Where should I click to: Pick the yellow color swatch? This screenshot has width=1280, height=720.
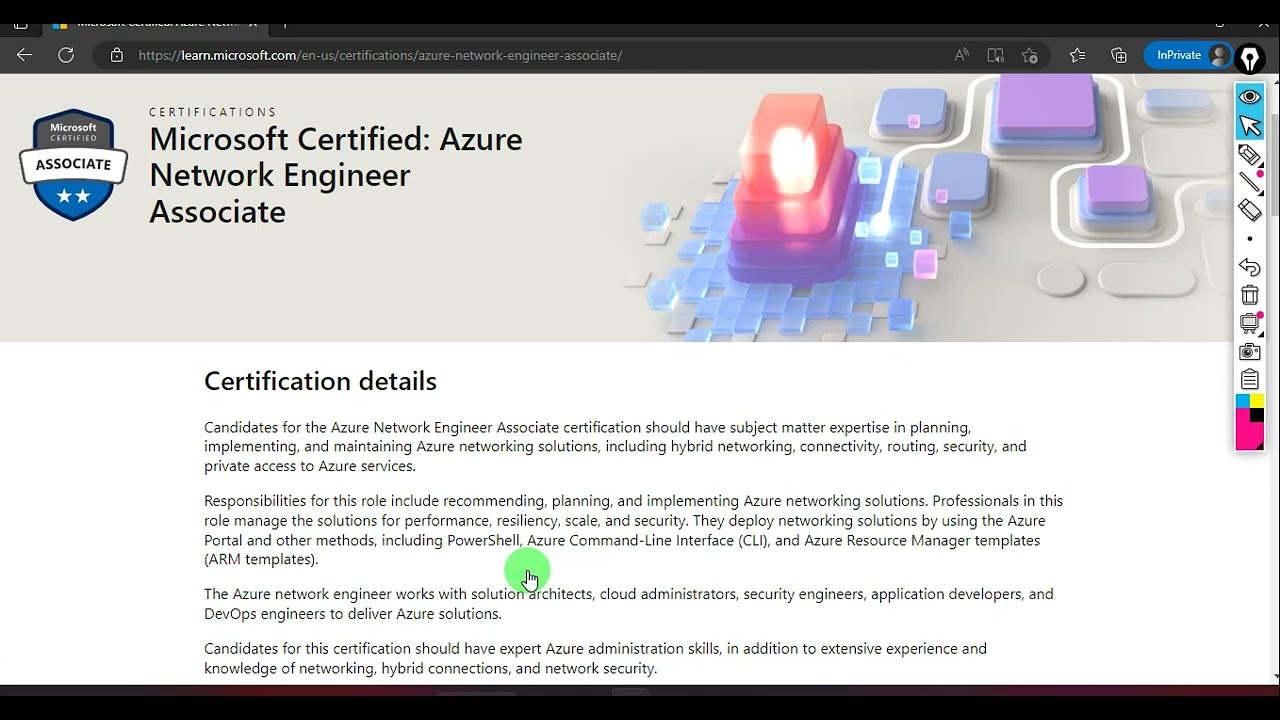tap(1257, 401)
